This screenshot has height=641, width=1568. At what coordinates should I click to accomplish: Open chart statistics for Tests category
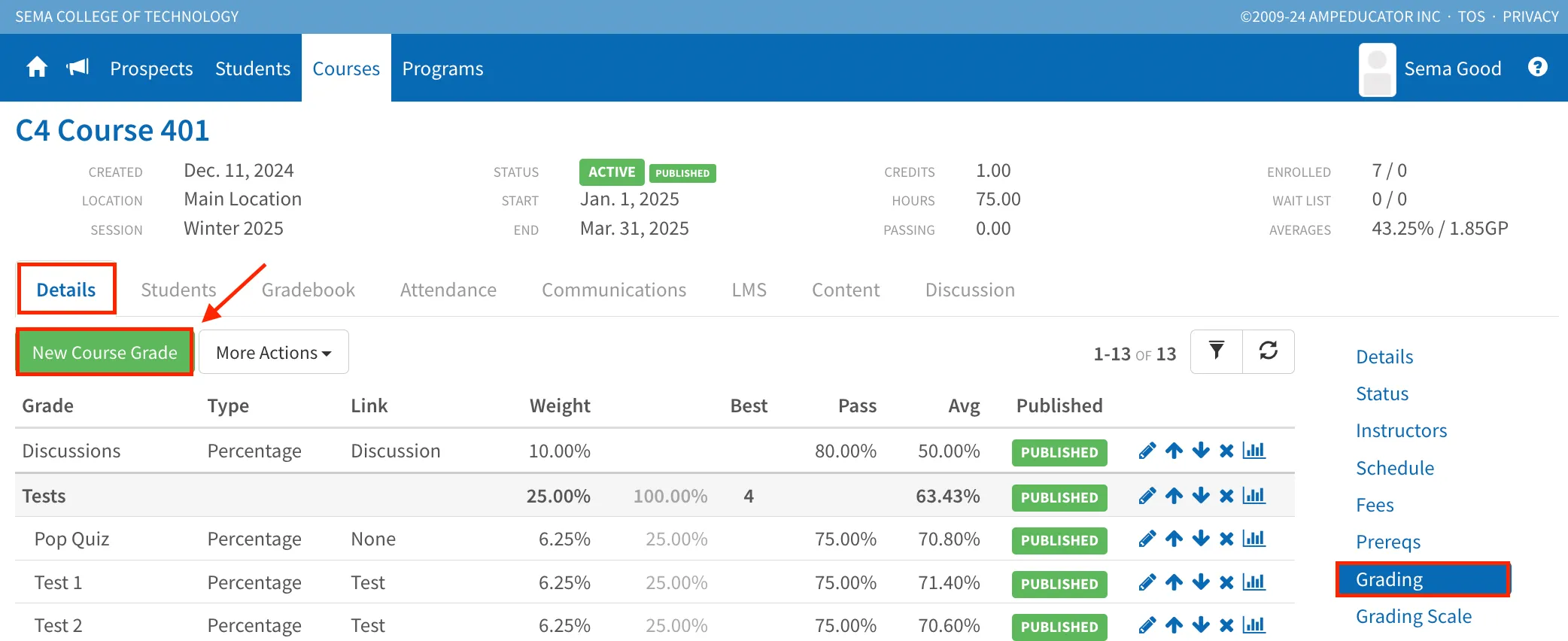1253,495
